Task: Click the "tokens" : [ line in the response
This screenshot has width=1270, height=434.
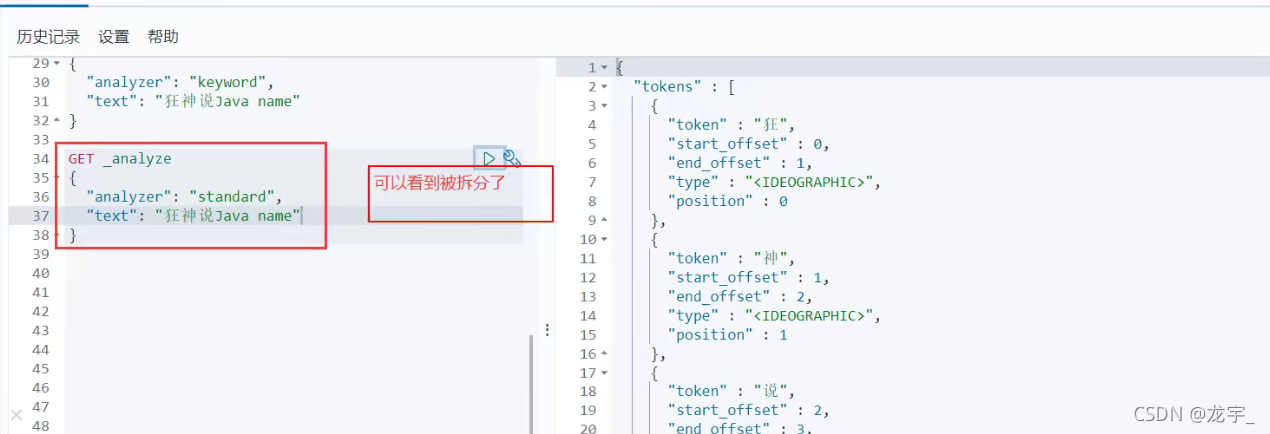Action: tap(684, 87)
